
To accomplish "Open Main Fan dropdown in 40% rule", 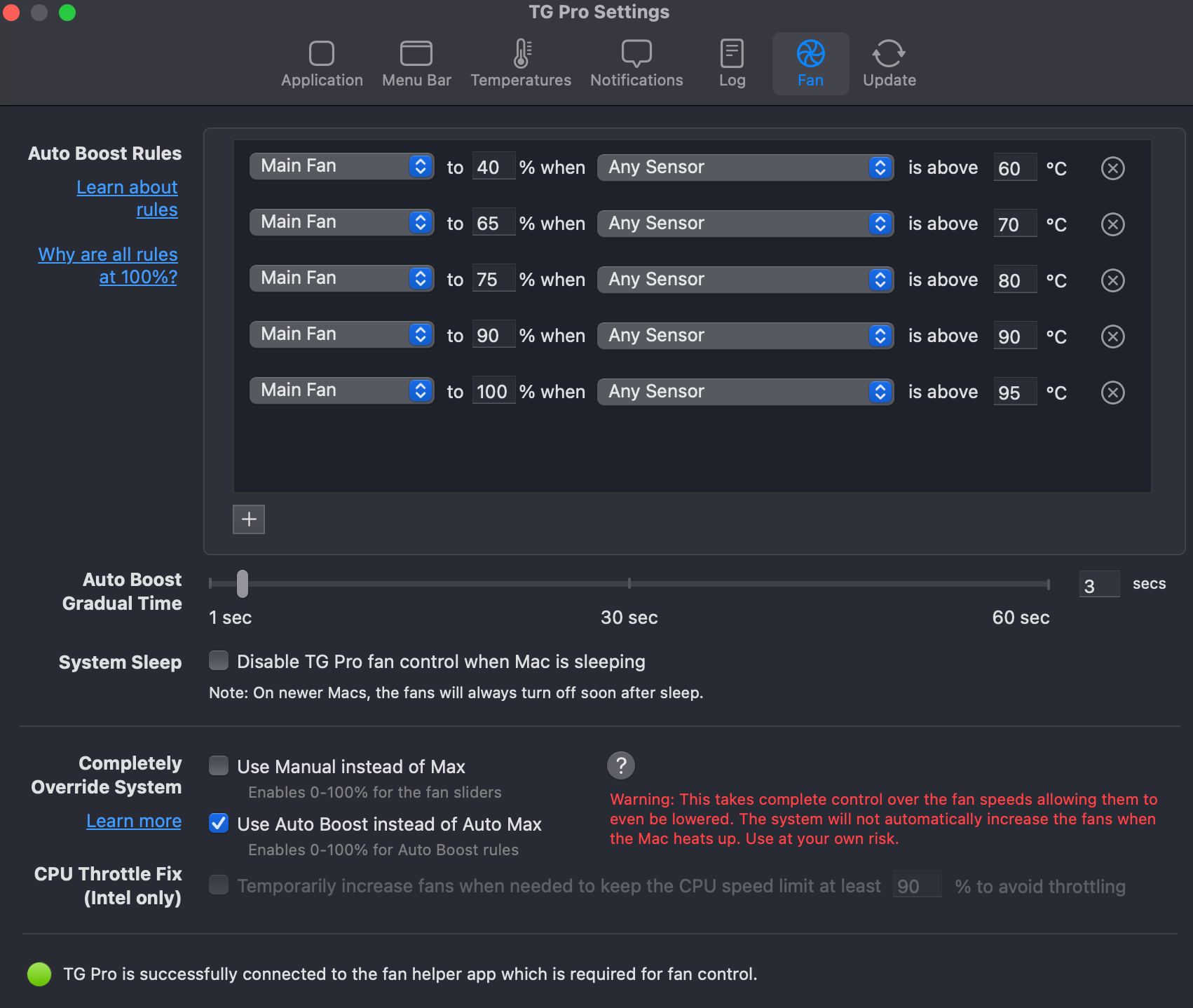I will (x=342, y=166).
